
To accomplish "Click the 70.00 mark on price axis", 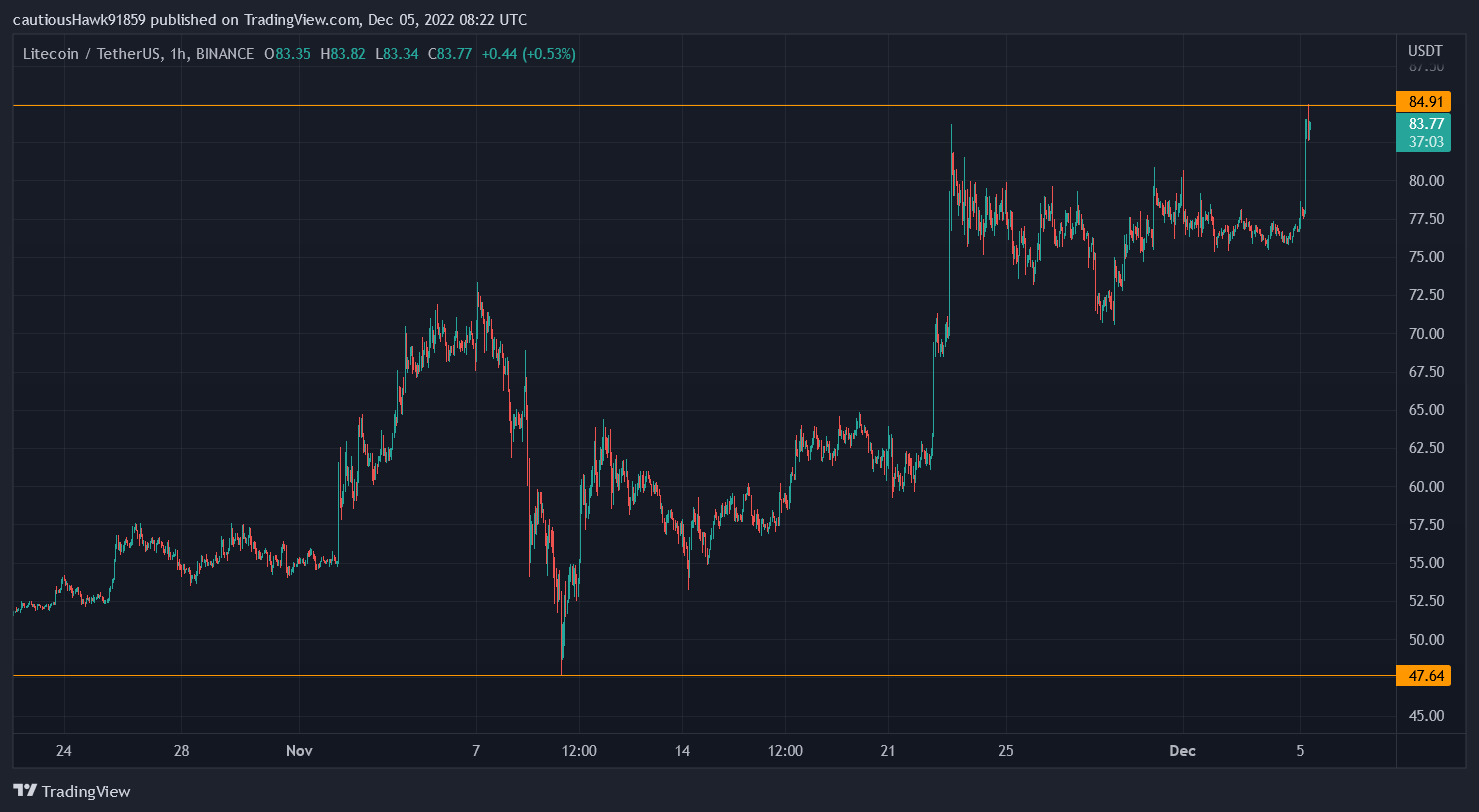I will pos(1425,334).
